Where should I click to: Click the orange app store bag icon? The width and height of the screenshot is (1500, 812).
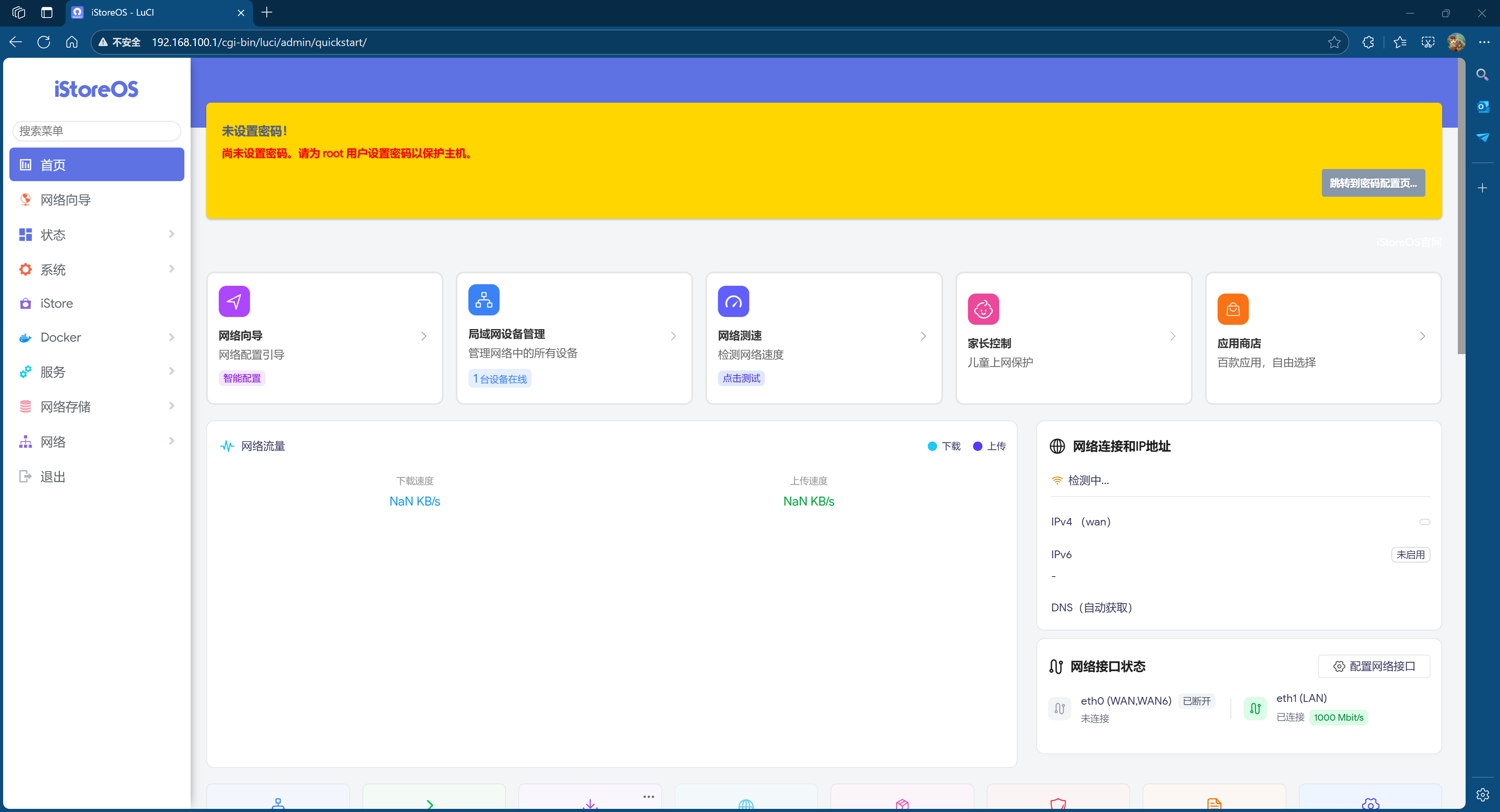tap(1233, 308)
